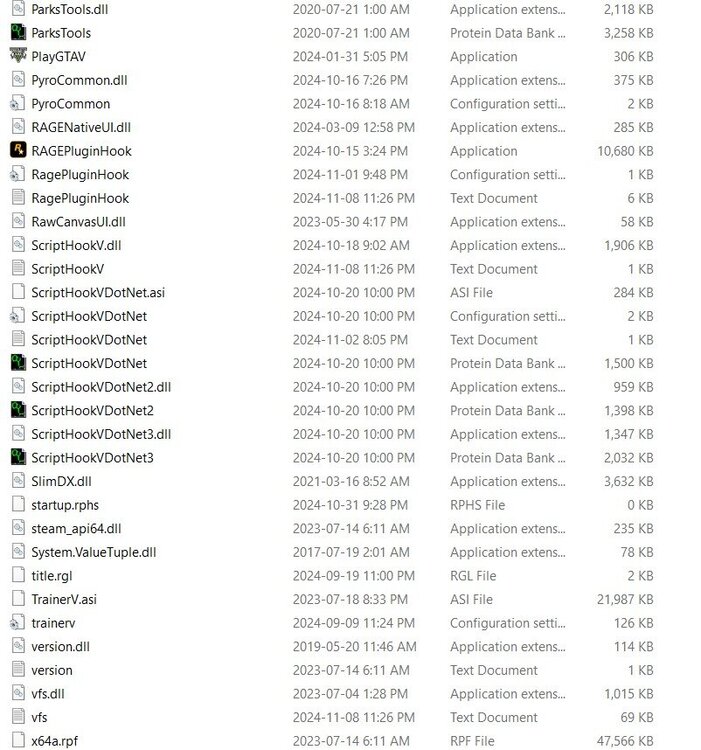The image size is (701, 750).
Task: Click the 10,680 KB size value
Action: tap(625, 151)
